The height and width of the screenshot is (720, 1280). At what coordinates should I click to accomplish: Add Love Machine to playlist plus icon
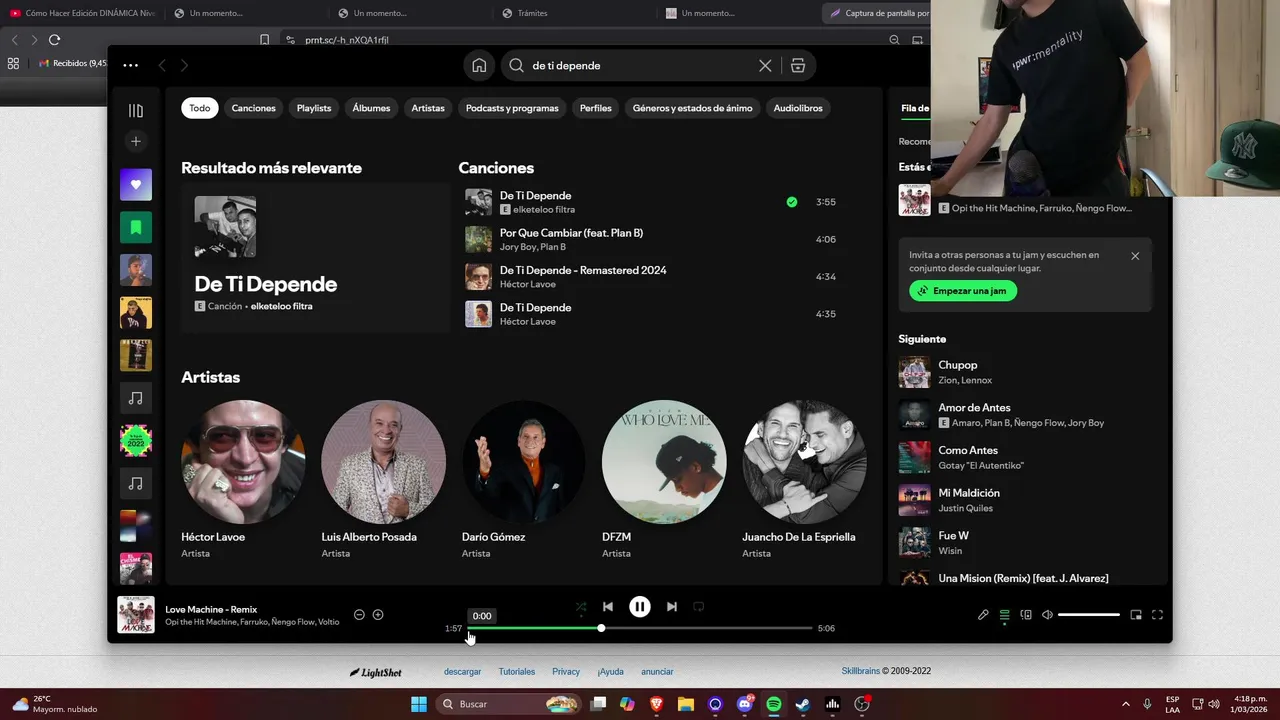(x=378, y=615)
